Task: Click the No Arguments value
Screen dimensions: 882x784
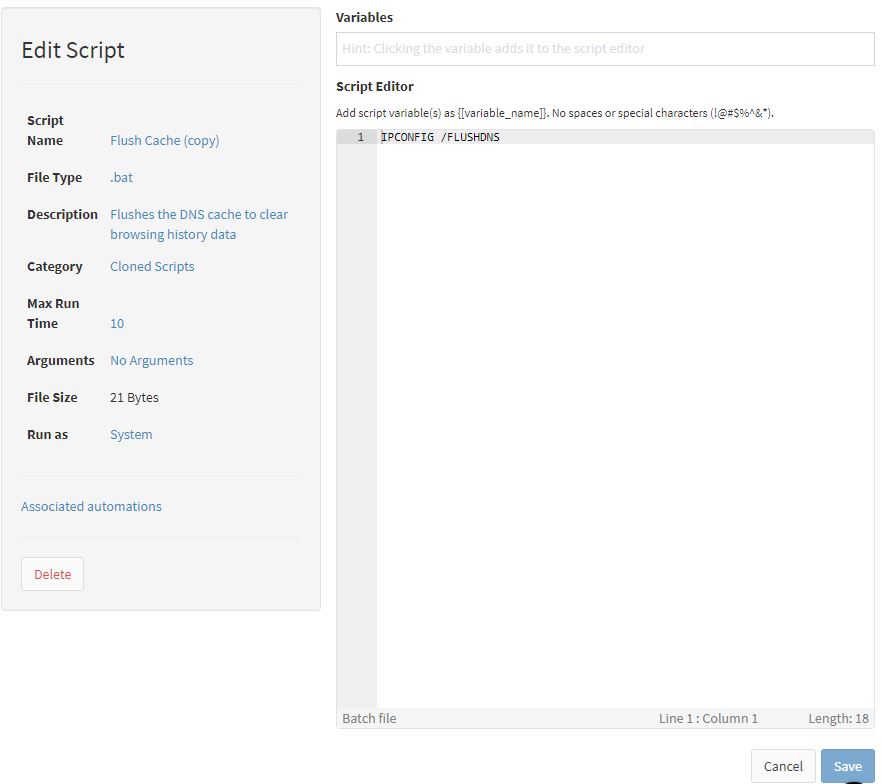Action: (x=151, y=361)
